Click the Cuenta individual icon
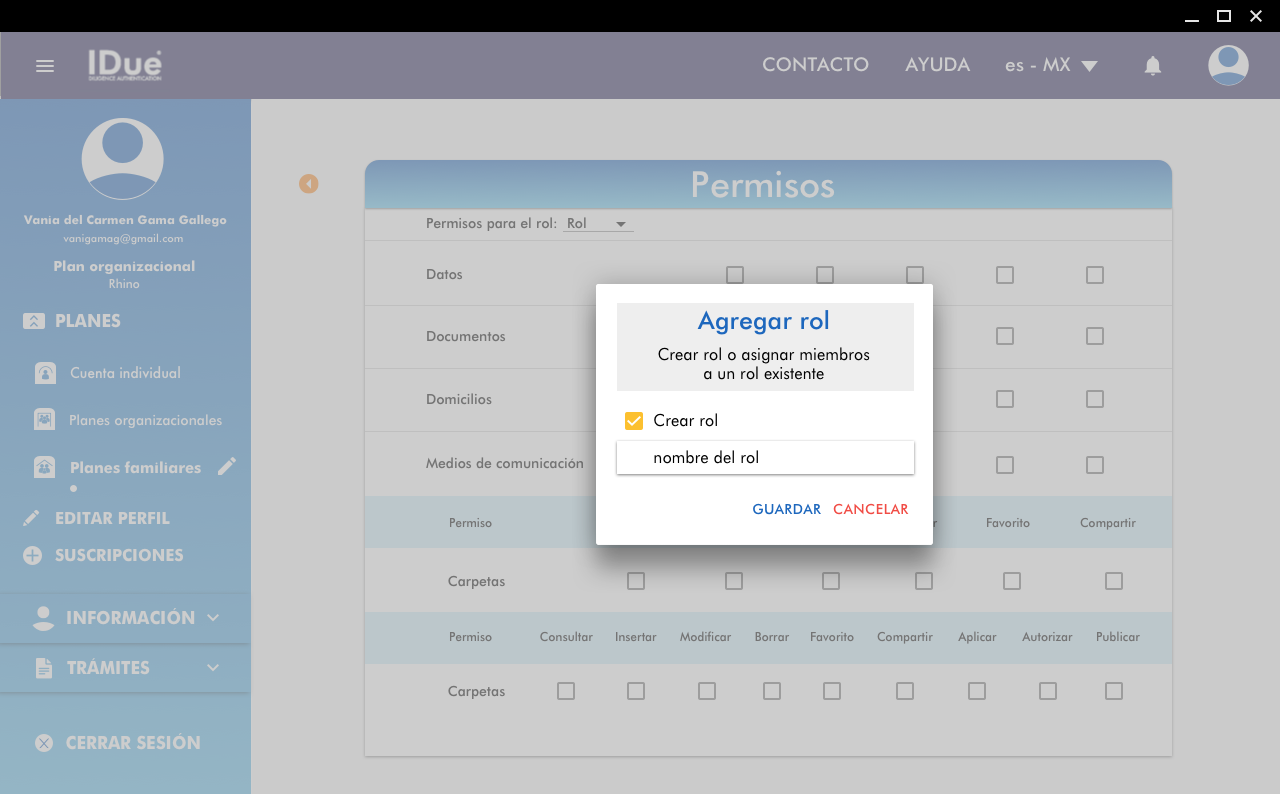Viewport: 1280px width, 794px height. (x=45, y=373)
